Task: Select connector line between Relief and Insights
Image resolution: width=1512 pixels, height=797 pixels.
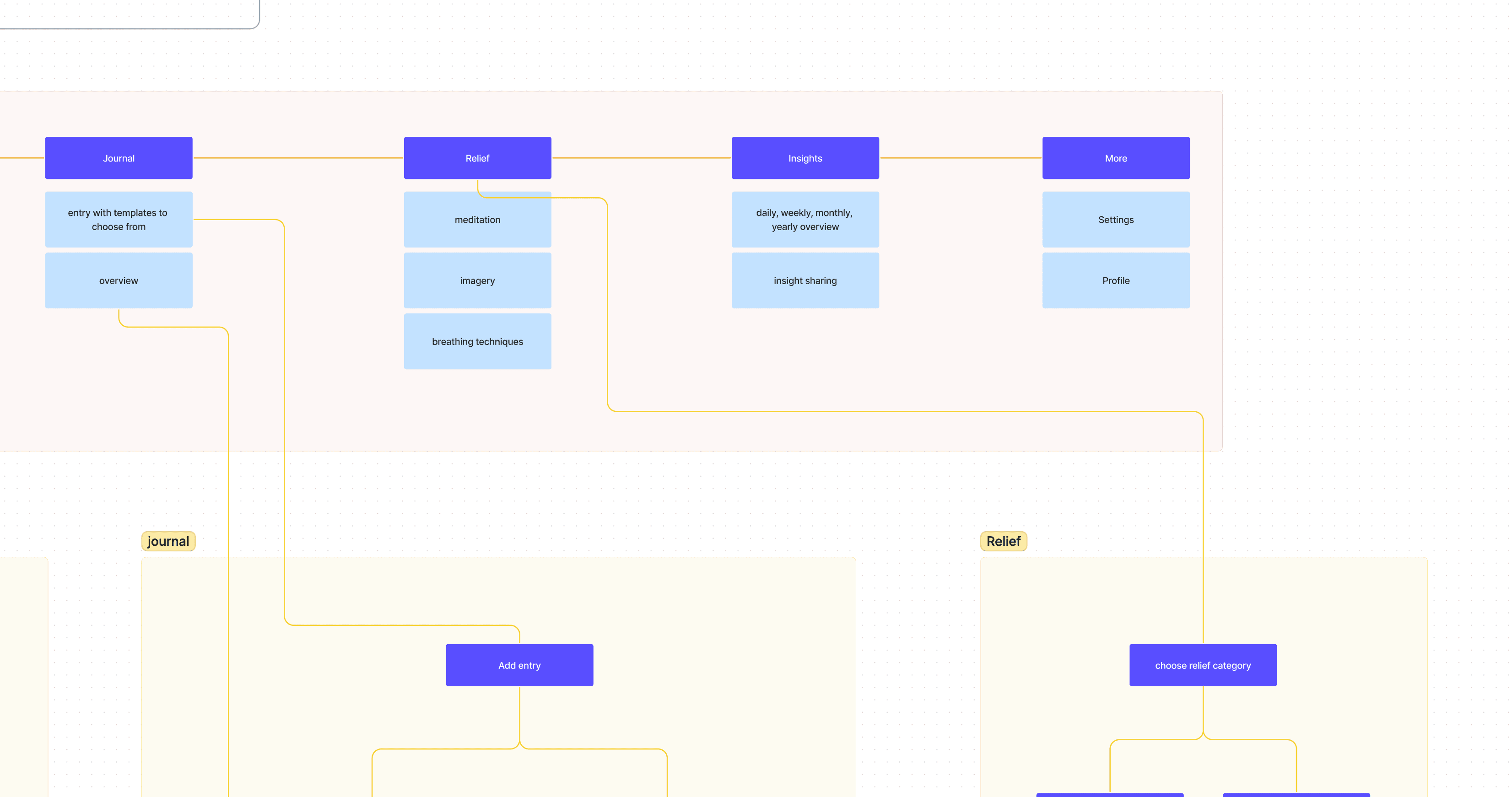Action: point(641,158)
